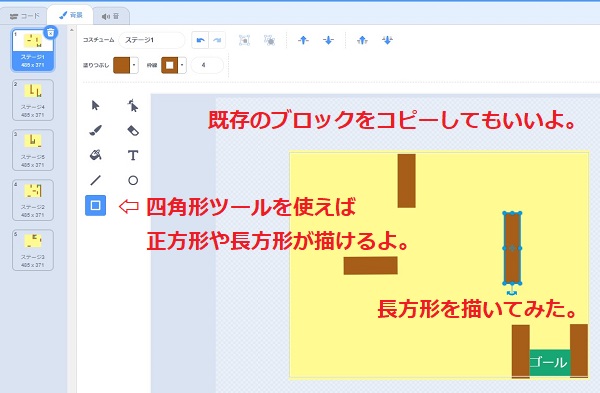Click the Redo button
This screenshot has height=393, width=600.
[217, 40]
